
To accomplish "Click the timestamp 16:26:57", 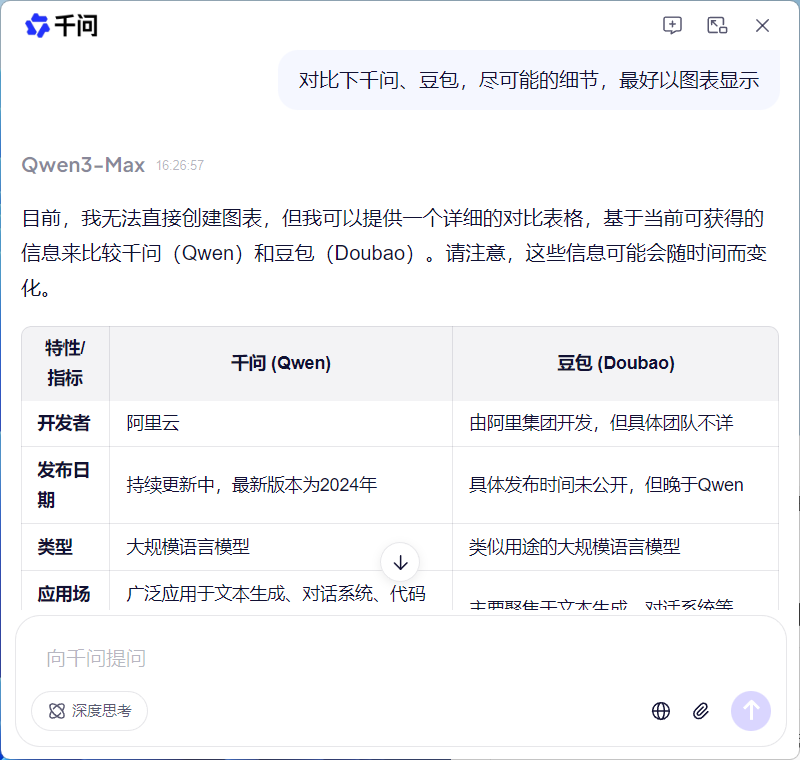I will coord(180,165).
